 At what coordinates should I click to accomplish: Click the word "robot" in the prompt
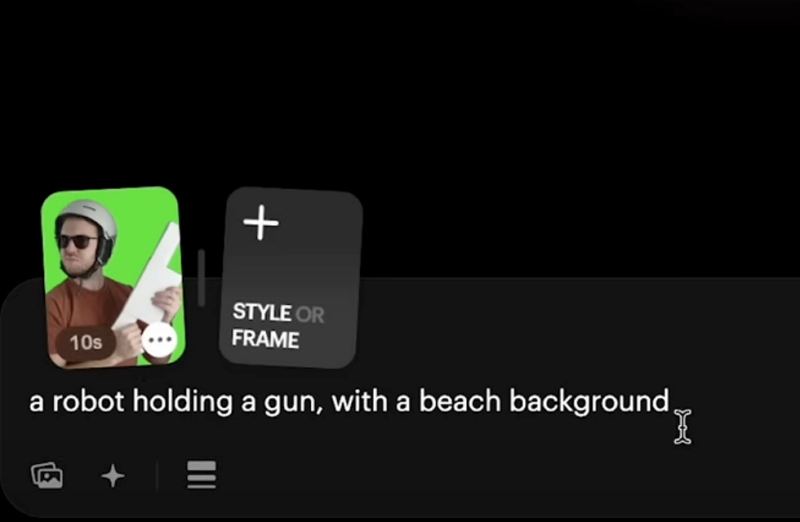pos(88,401)
